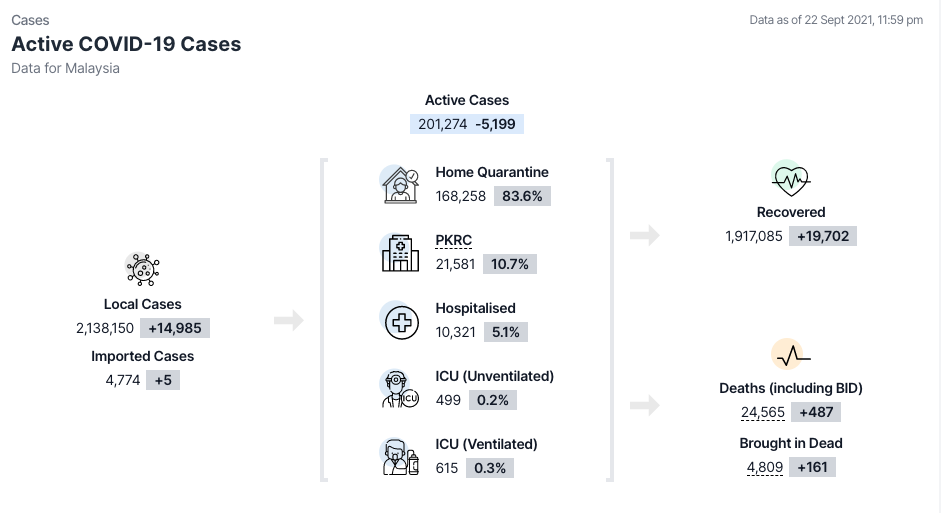
Task: Click the Recovered +19,702 badge
Action: coord(825,236)
